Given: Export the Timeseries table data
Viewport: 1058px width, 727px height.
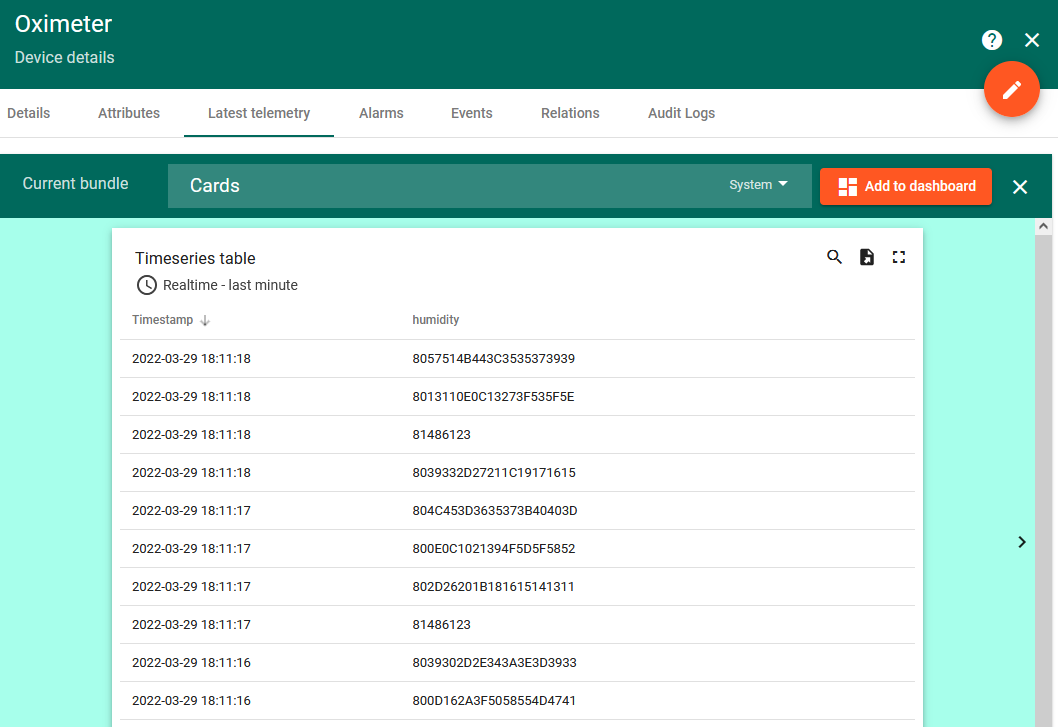Looking at the screenshot, I should coord(866,257).
